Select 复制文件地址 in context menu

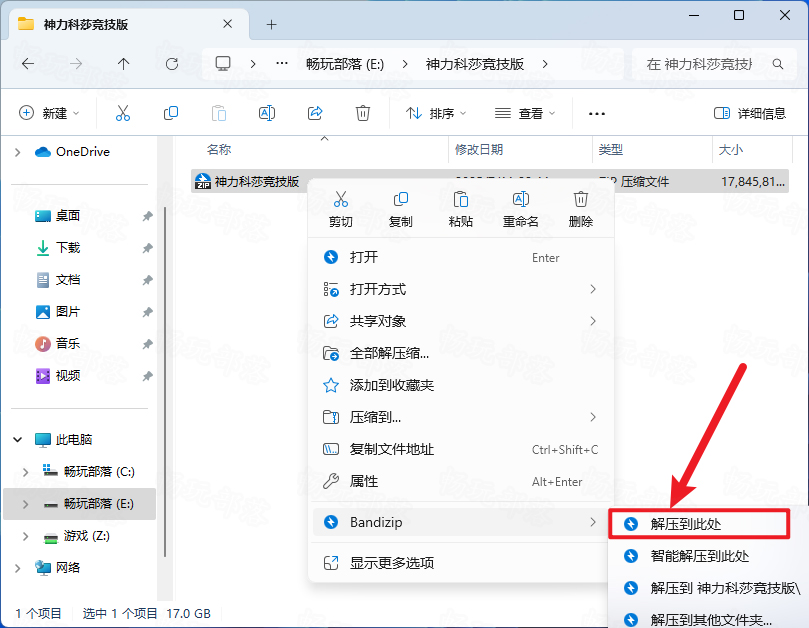(461, 449)
